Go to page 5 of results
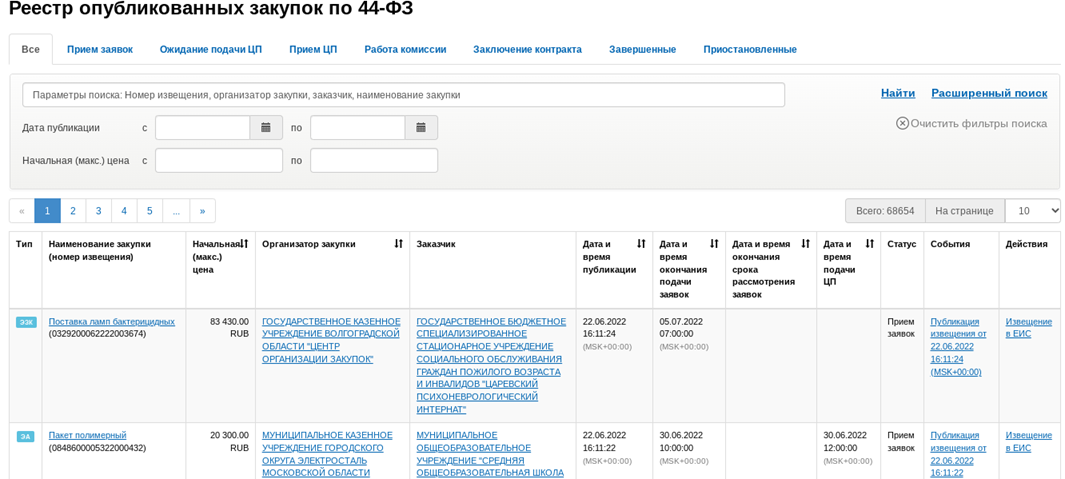This screenshot has height=479, width=1065. 150,211
